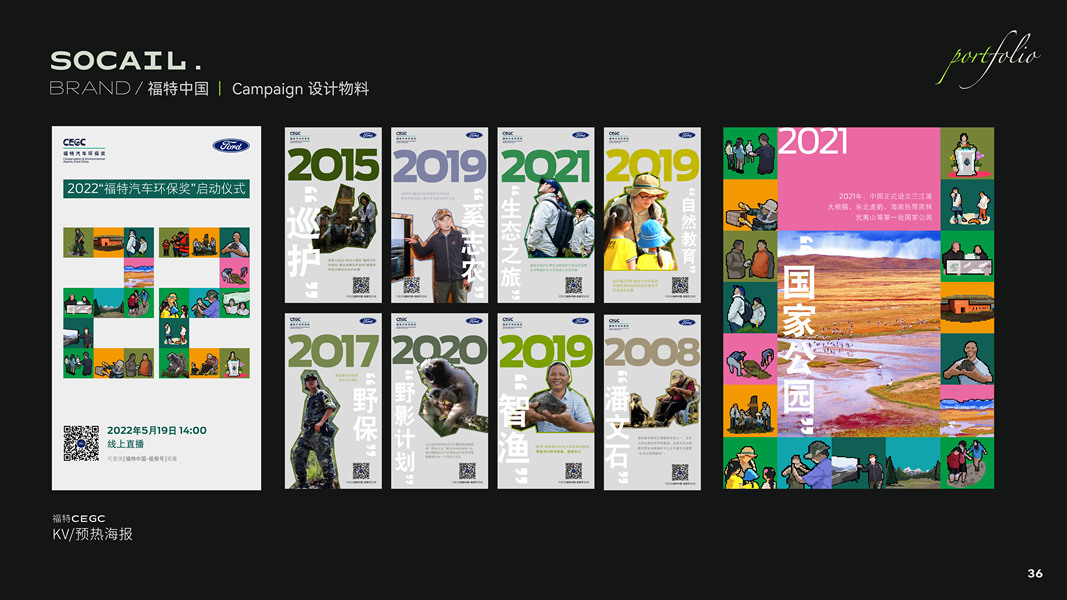Select the Campaign 设计物料 subtitle

click(x=300, y=89)
